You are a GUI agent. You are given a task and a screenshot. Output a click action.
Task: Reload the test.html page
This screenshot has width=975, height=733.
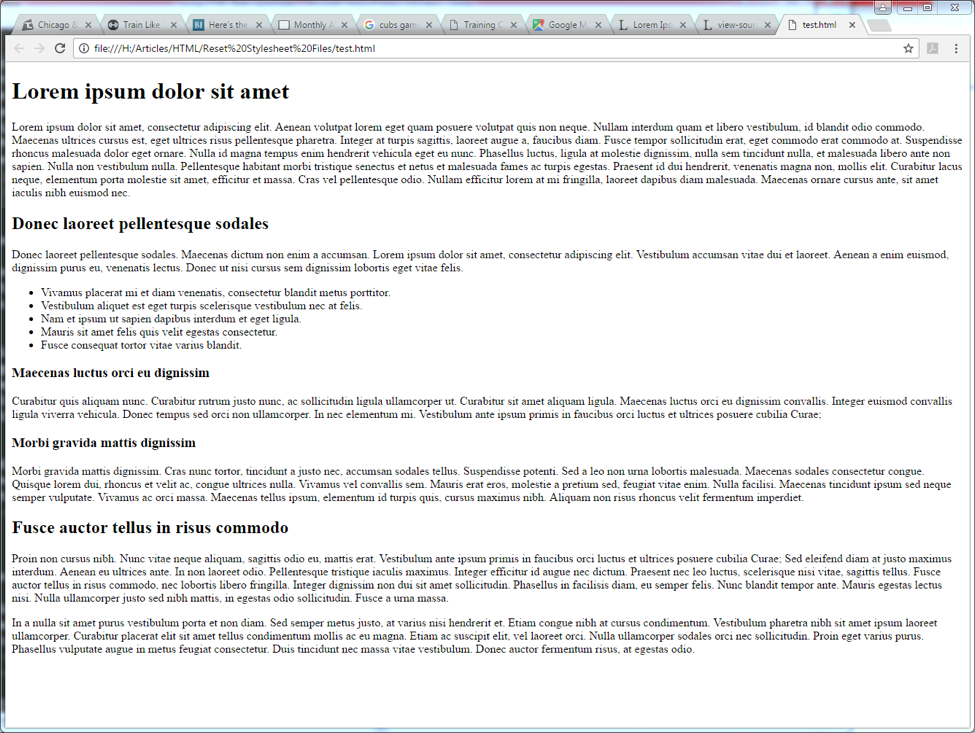[60, 48]
